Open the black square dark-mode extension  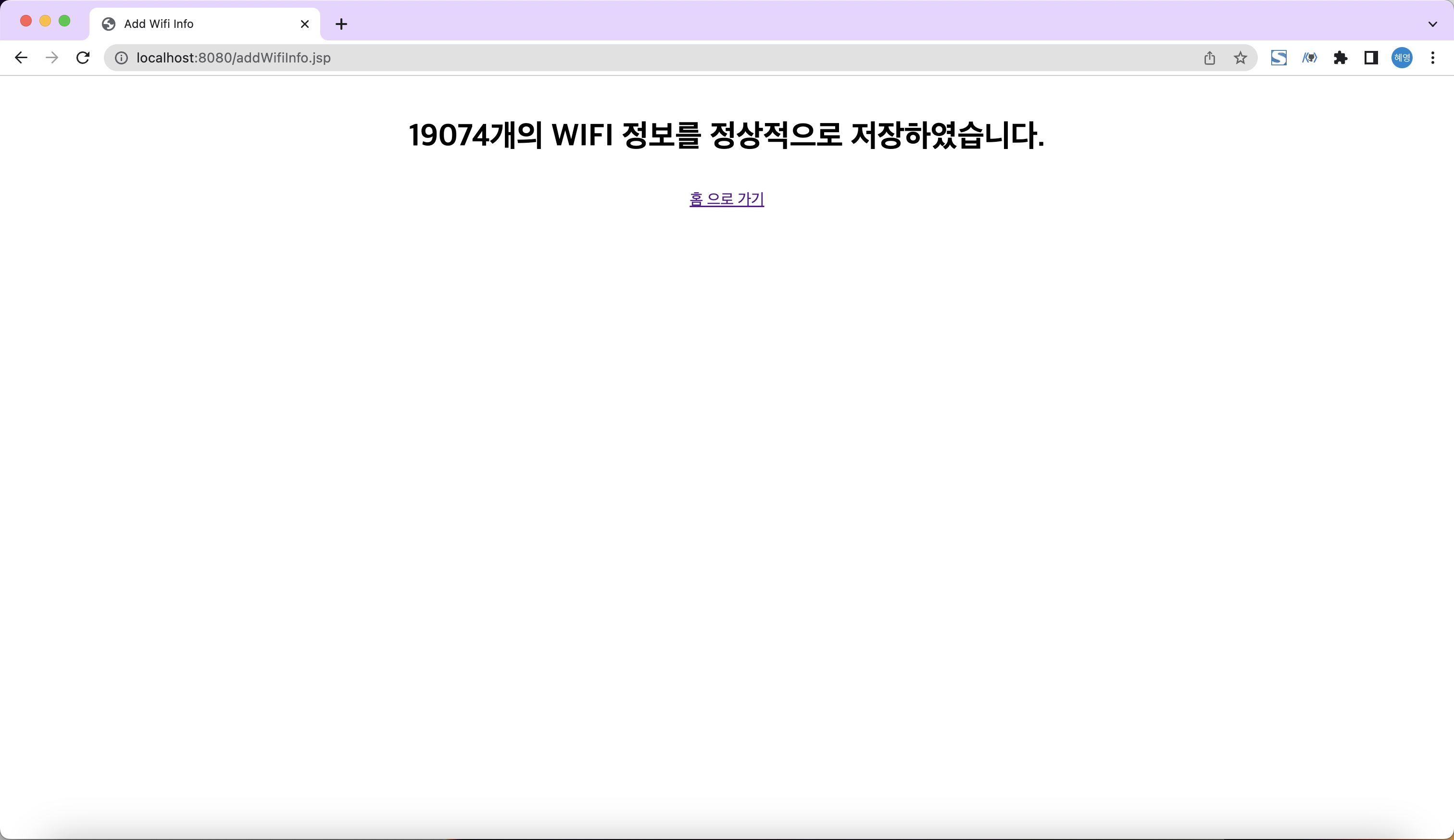coord(1371,58)
